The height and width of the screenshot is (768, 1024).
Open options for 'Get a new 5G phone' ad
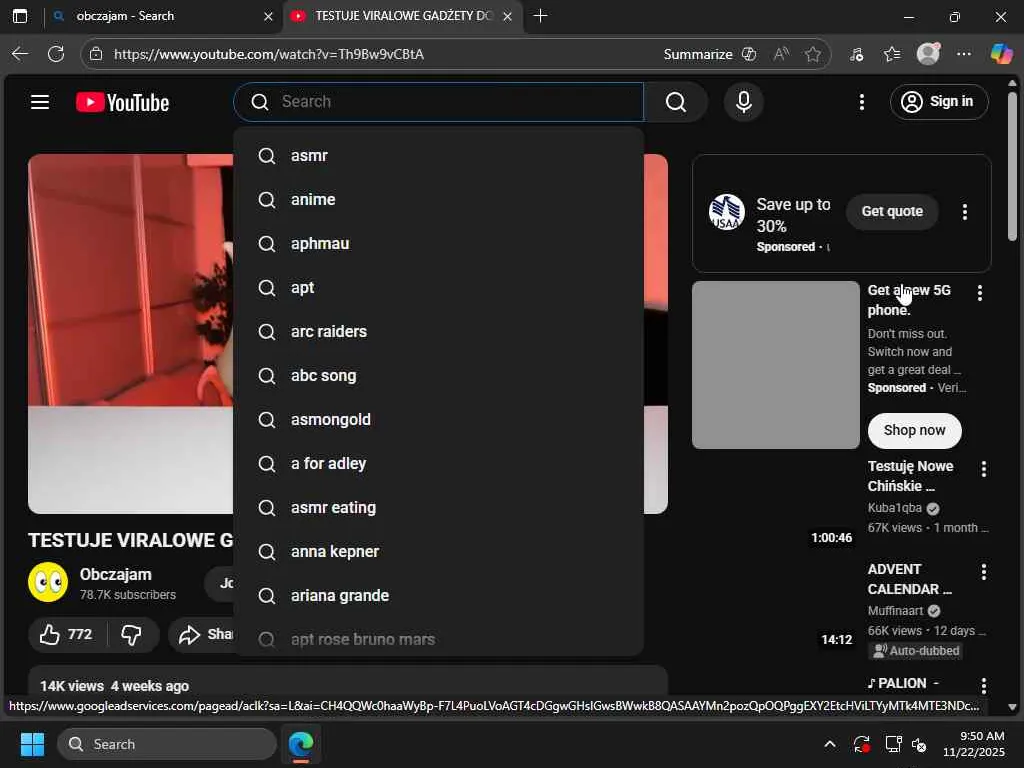(980, 293)
